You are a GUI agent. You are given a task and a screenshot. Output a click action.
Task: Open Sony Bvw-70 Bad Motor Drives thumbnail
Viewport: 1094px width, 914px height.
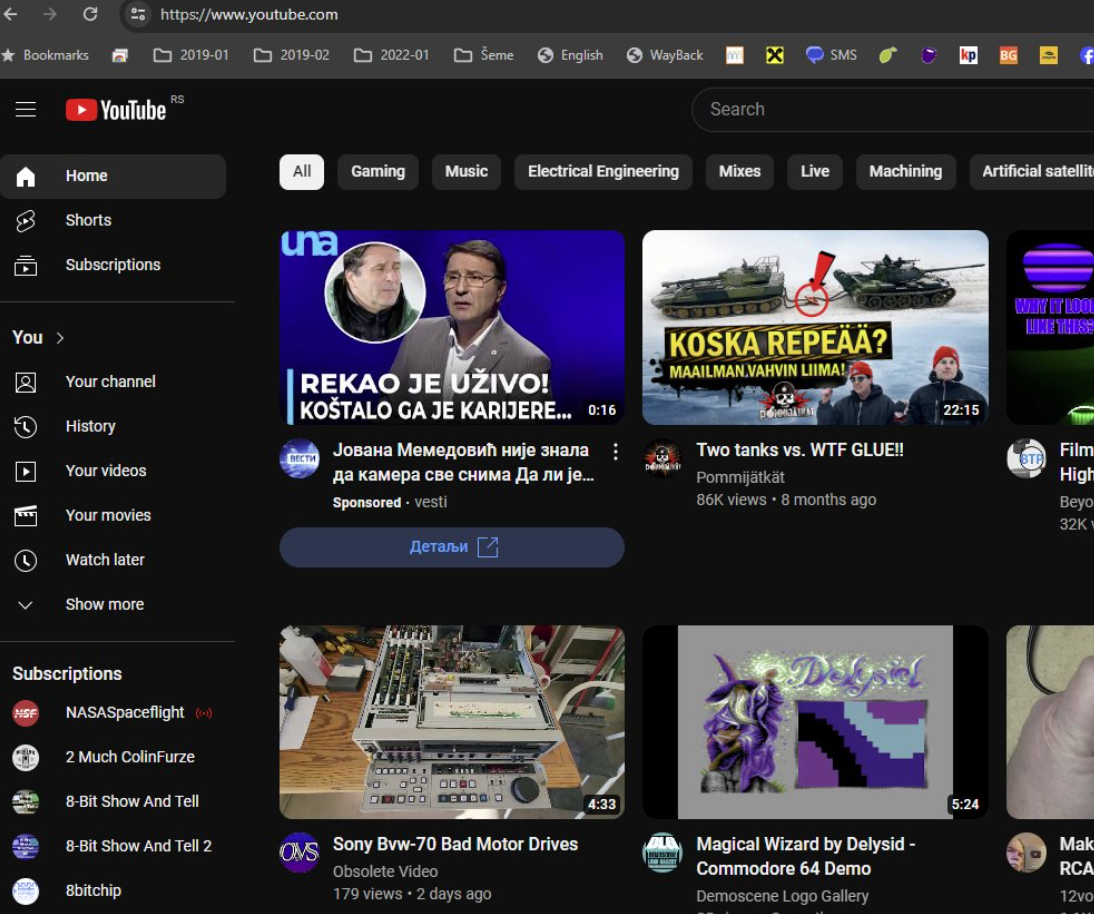pos(452,721)
